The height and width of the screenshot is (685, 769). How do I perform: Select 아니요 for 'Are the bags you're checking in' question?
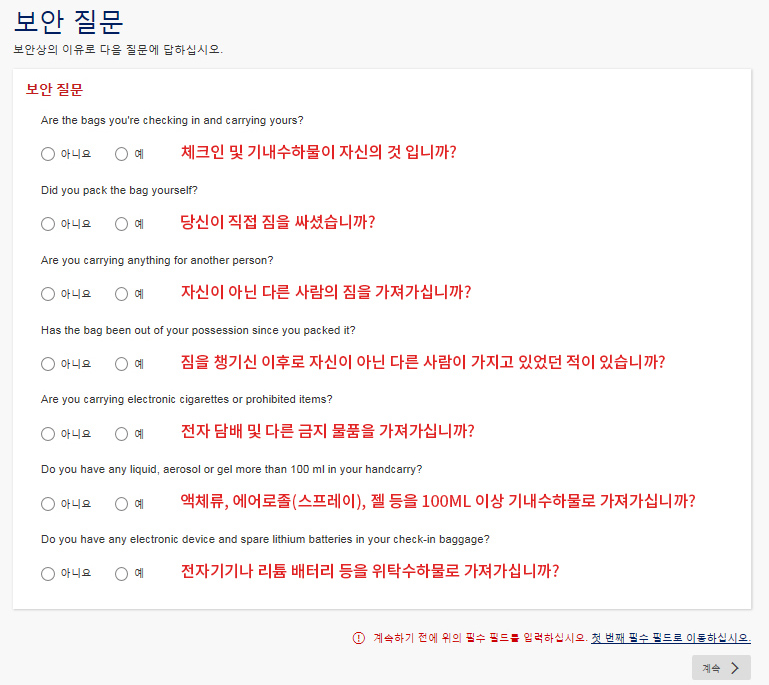click(x=48, y=154)
